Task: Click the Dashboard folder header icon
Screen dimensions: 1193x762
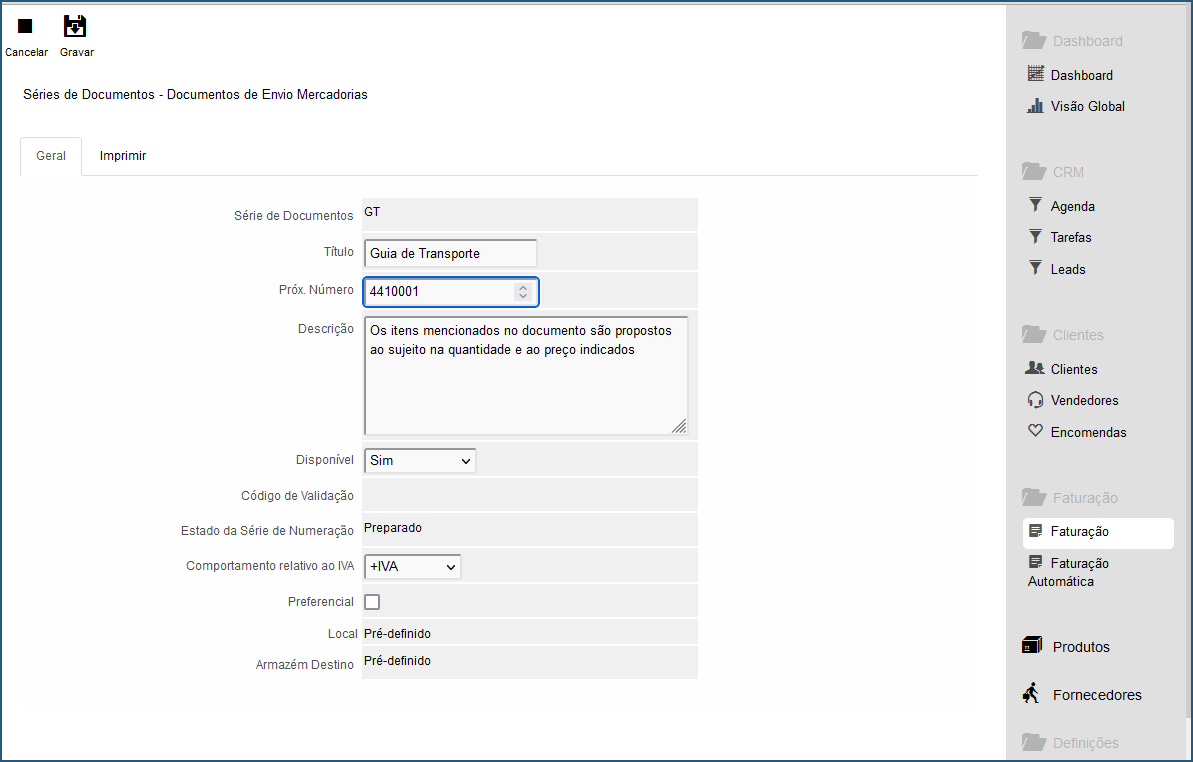Action: click(1034, 40)
